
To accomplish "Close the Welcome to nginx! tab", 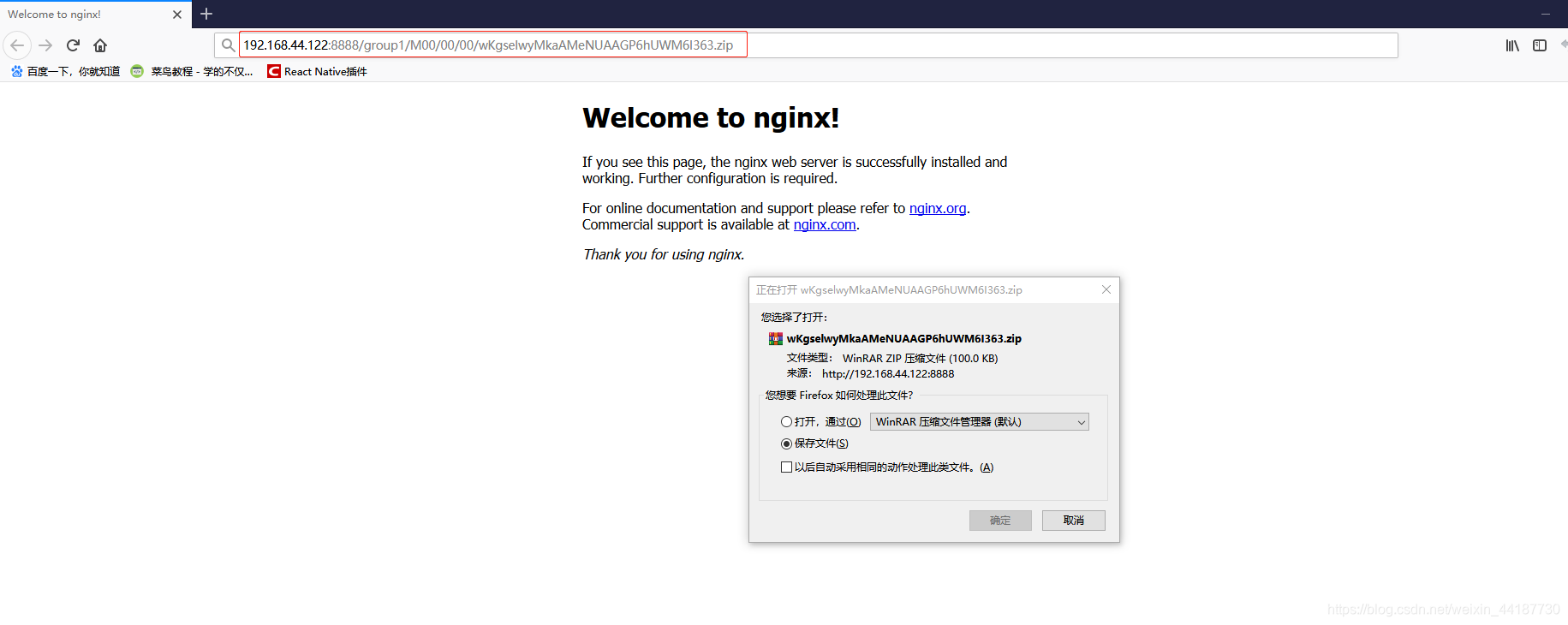I will pyautogui.click(x=177, y=15).
